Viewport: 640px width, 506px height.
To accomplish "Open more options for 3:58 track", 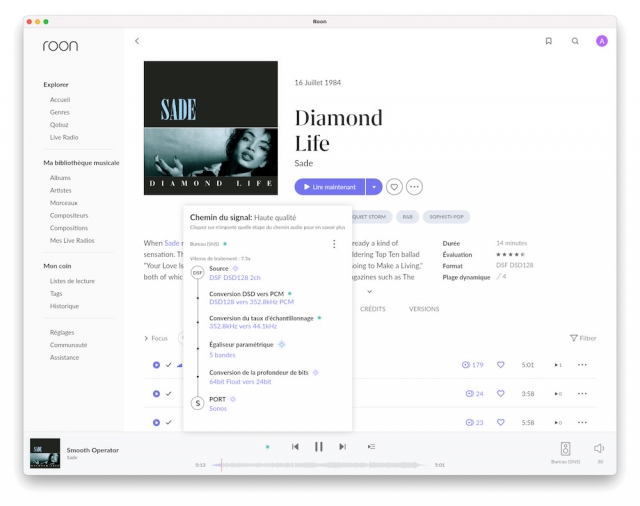I will click(582, 394).
